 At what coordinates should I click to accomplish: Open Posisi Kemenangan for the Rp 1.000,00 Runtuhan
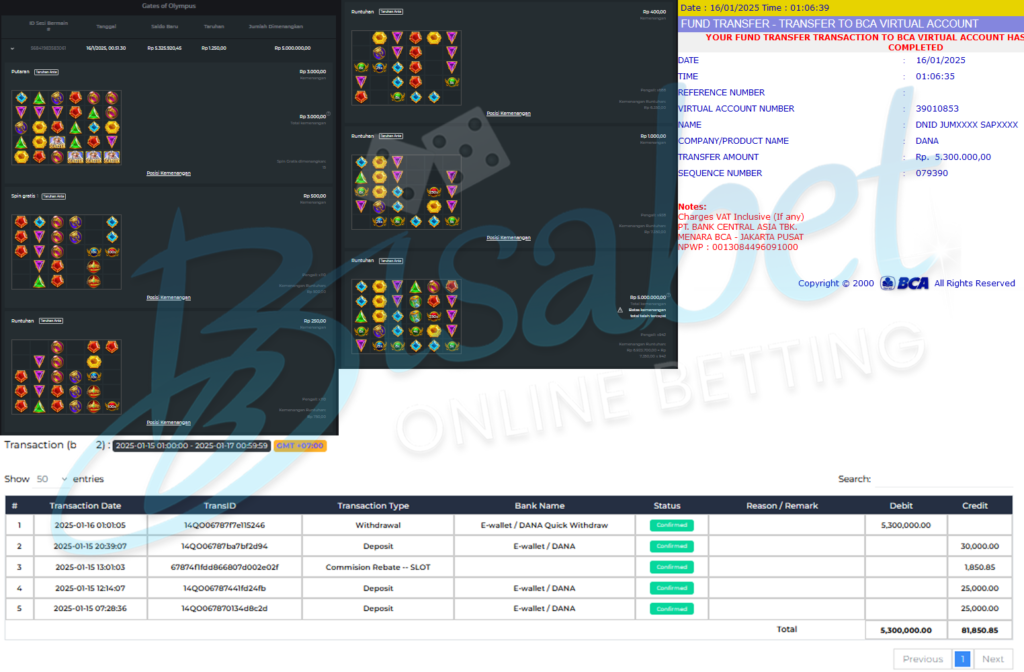click(508, 238)
